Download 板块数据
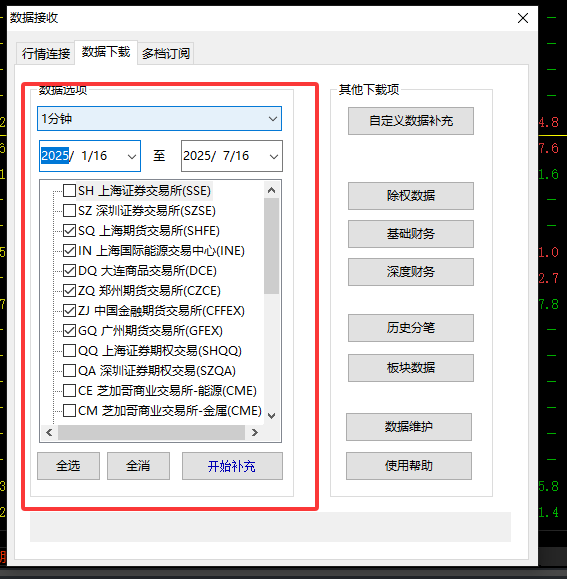Image resolution: width=567 pixels, height=579 pixels. click(411, 368)
